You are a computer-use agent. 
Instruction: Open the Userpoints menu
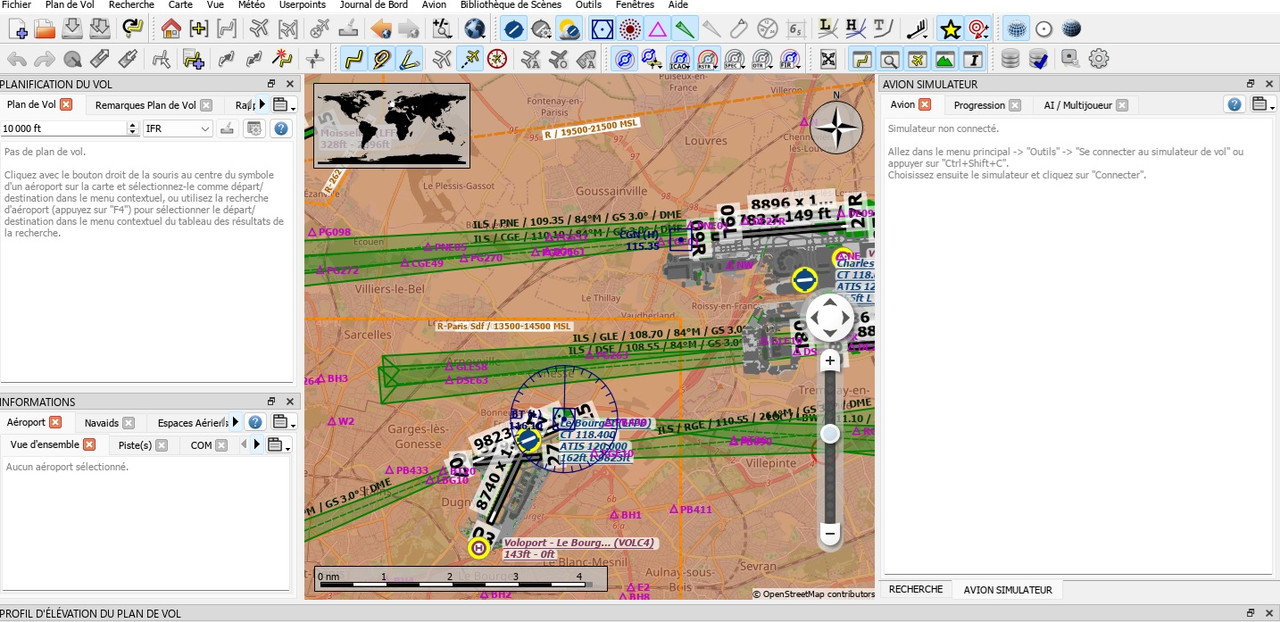point(302,5)
